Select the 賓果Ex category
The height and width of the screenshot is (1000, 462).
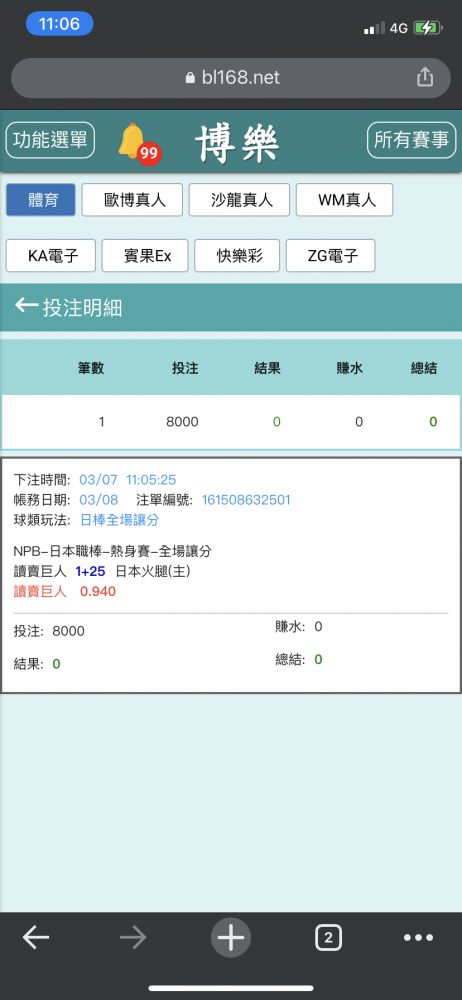[x=145, y=256]
